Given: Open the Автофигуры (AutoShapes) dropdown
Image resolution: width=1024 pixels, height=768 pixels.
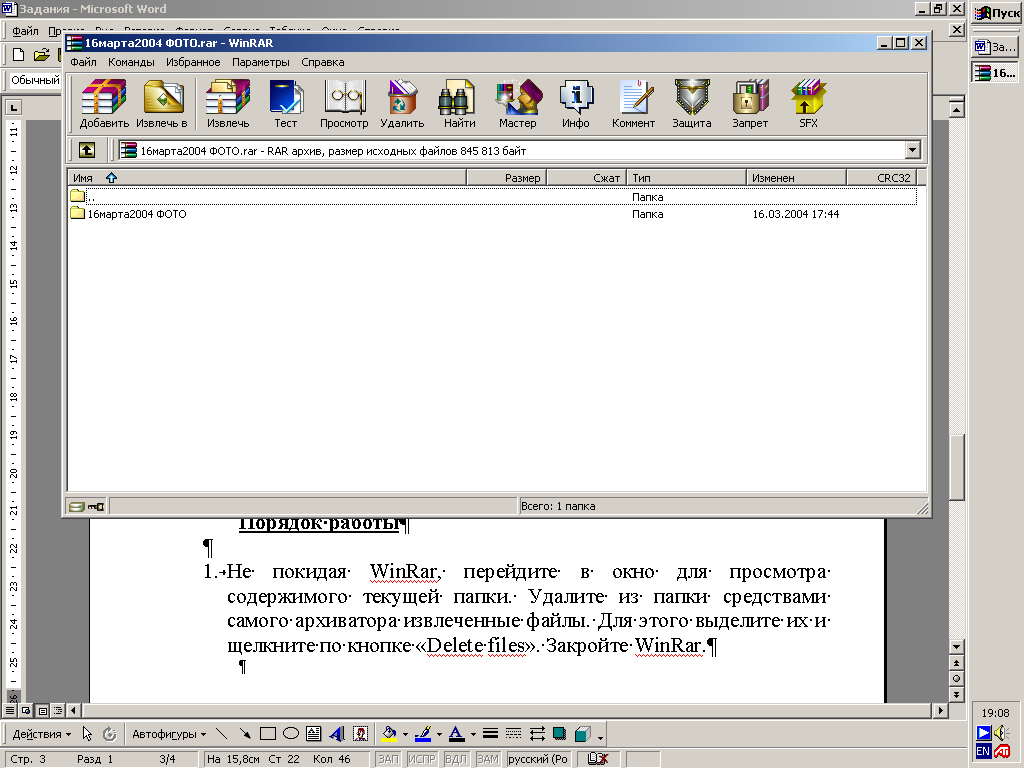Looking at the screenshot, I should [x=168, y=734].
